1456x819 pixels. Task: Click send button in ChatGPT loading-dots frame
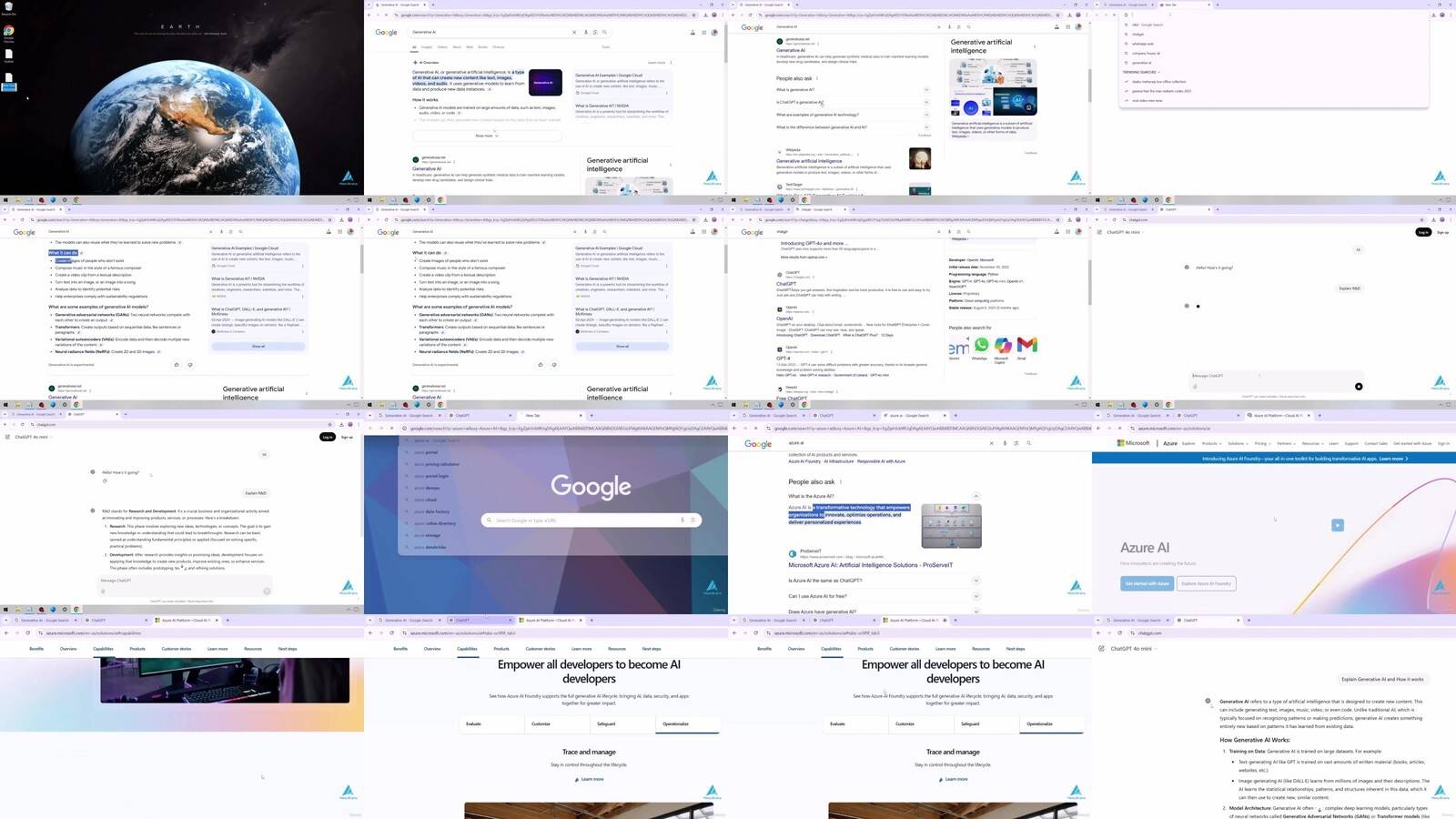[1359, 387]
